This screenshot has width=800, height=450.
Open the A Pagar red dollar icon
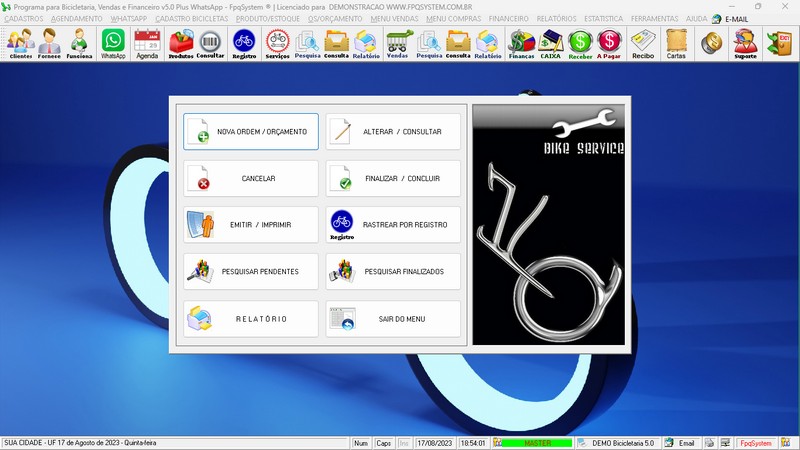pyautogui.click(x=610, y=43)
